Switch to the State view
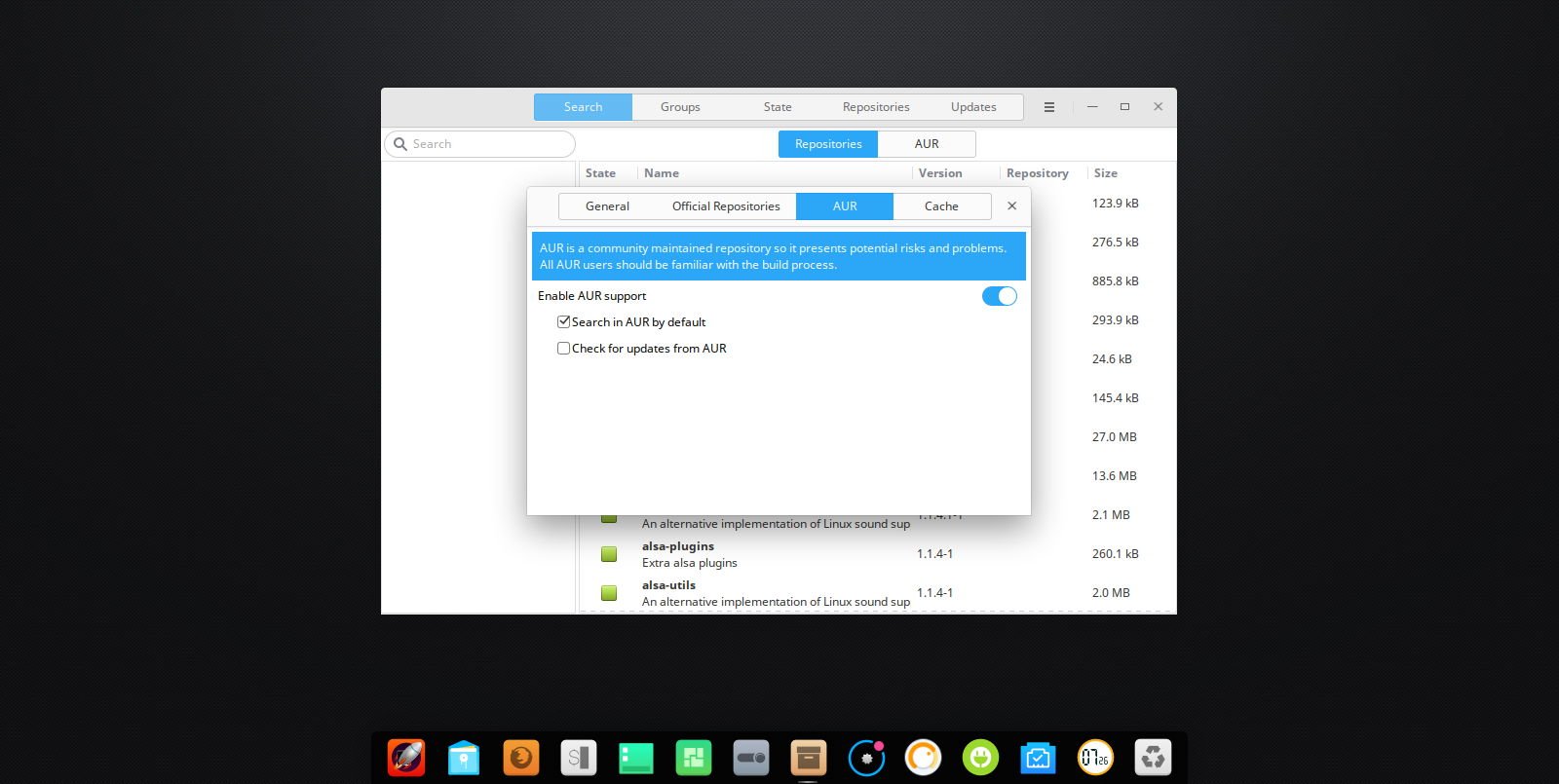The image size is (1559, 784). point(778,107)
